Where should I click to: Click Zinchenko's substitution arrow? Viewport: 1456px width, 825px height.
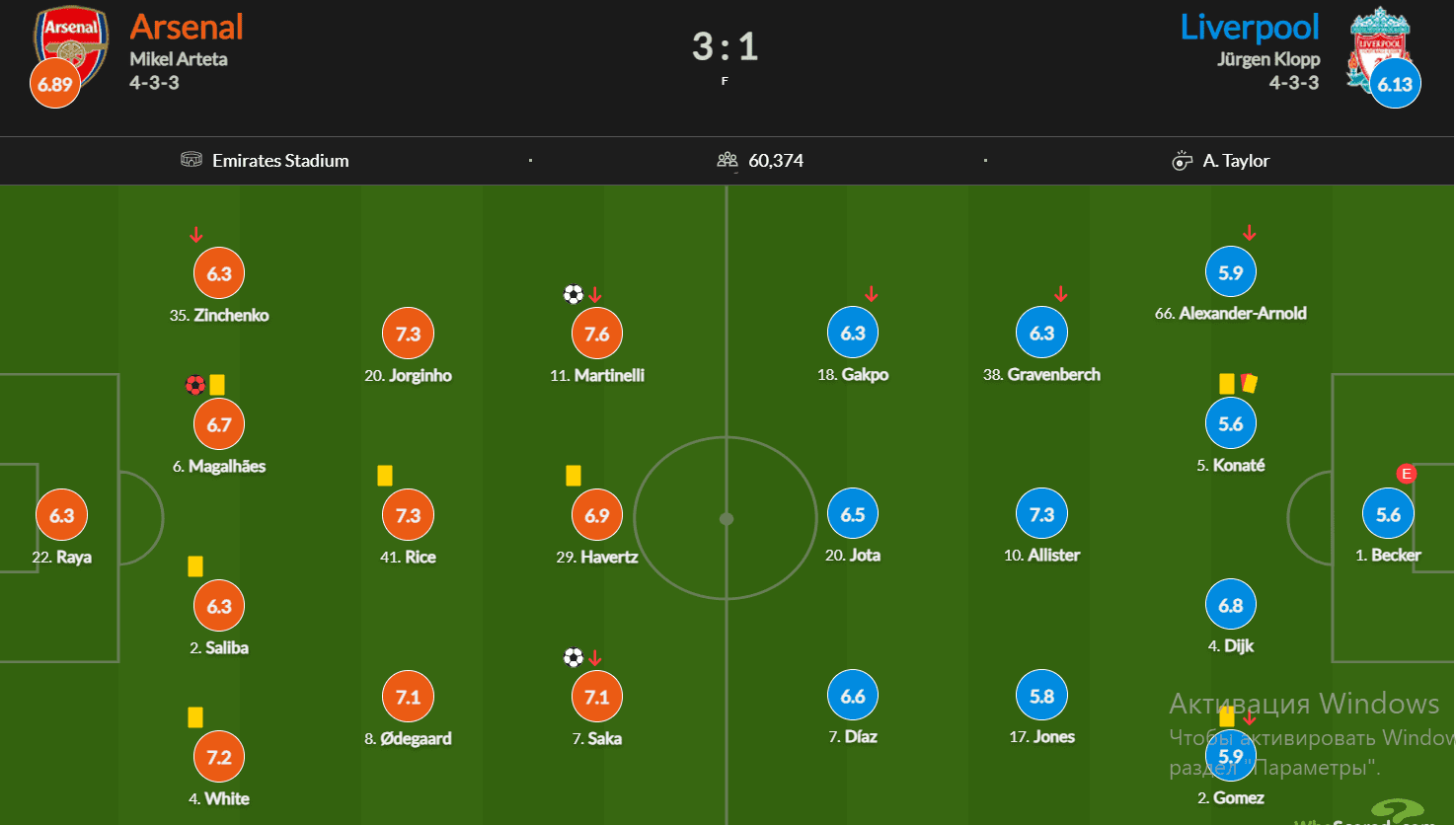[196, 235]
